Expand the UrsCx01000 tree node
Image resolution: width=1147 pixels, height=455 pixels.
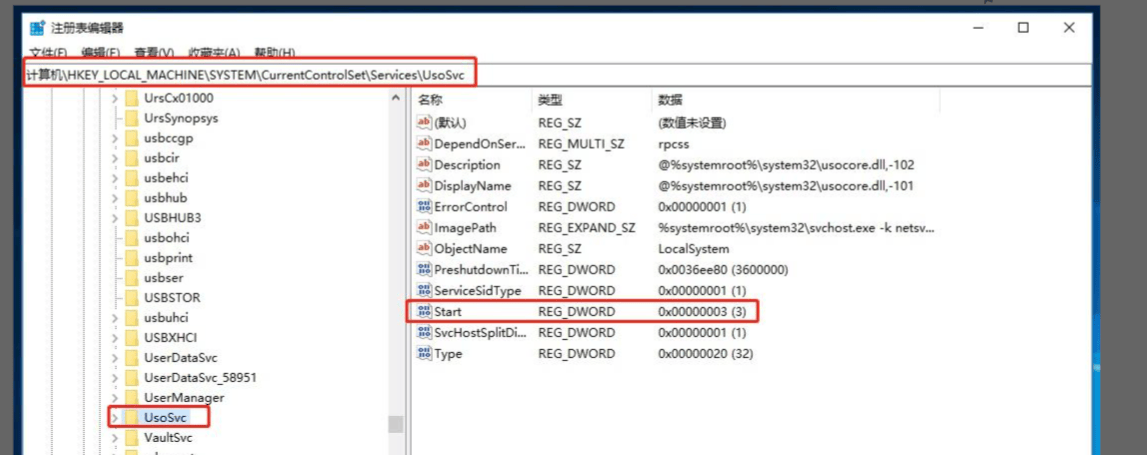[x=114, y=98]
